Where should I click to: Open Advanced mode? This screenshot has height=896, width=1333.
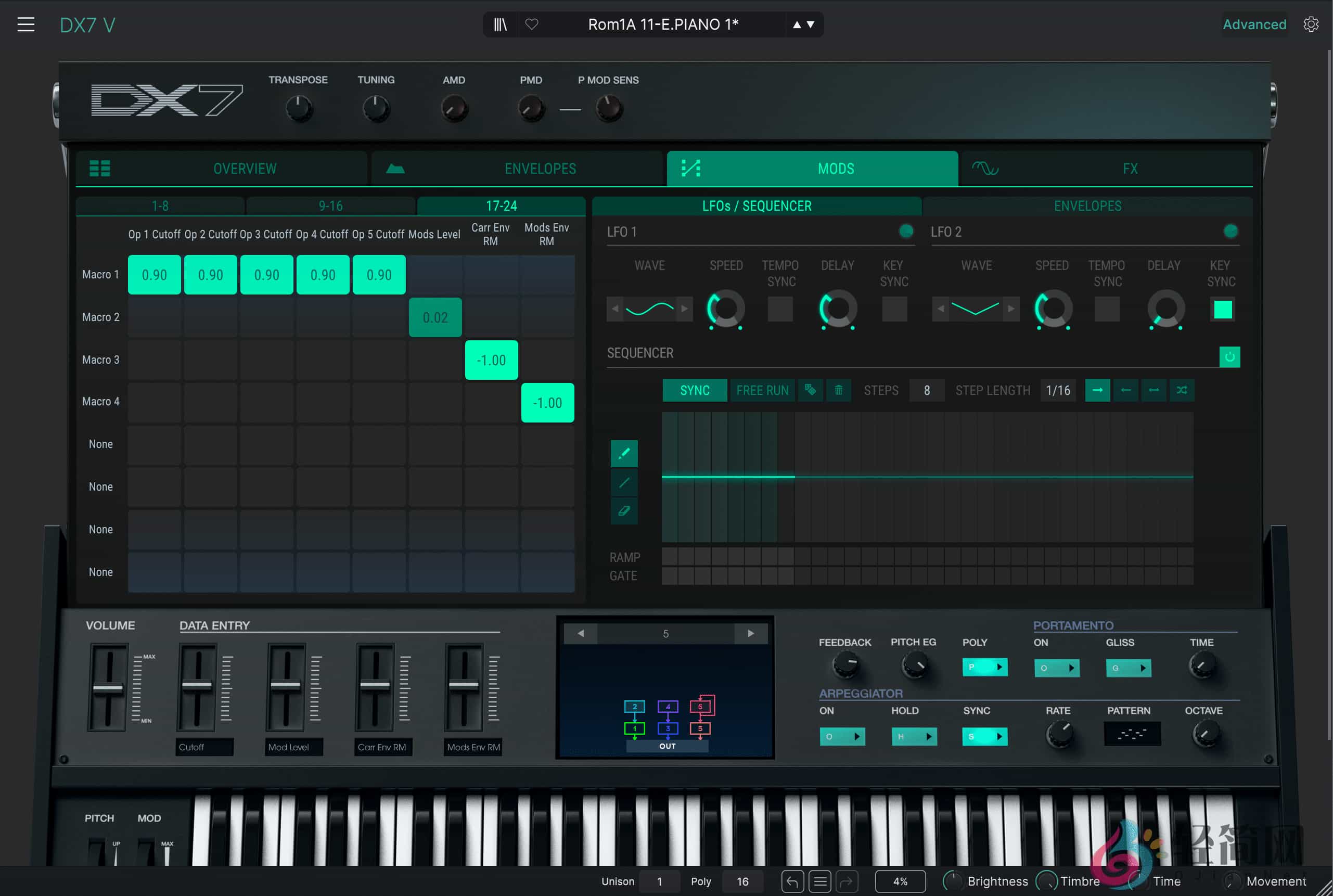coord(1255,24)
